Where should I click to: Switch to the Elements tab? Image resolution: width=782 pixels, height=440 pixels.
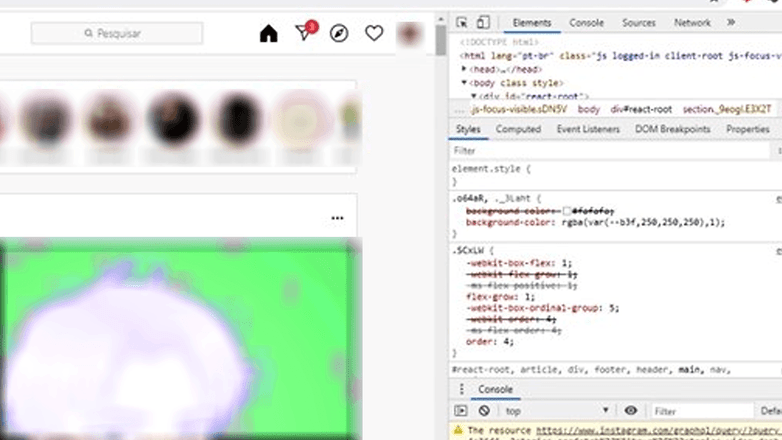tap(532, 23)
